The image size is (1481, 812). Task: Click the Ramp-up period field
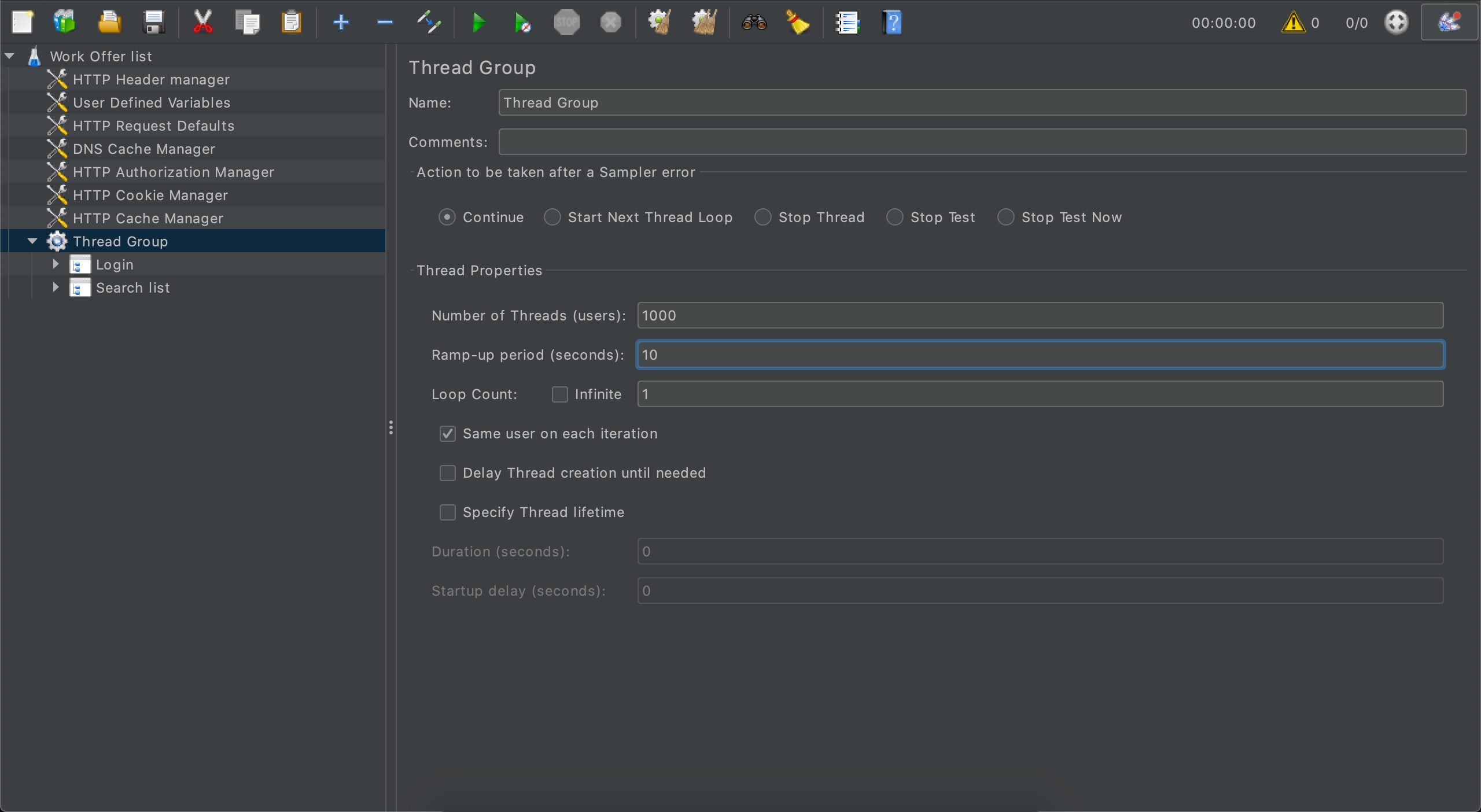(1040, 355)
